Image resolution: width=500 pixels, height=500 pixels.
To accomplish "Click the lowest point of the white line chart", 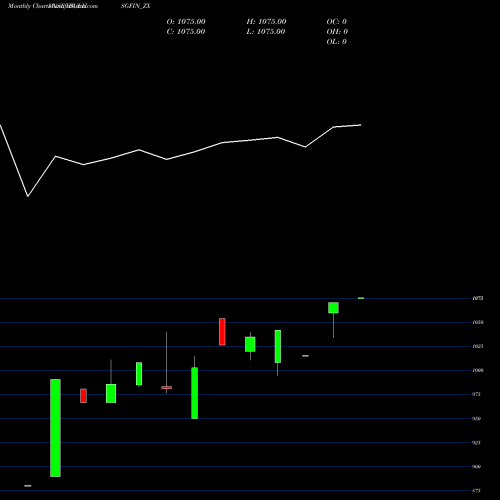I will point(28,196).
